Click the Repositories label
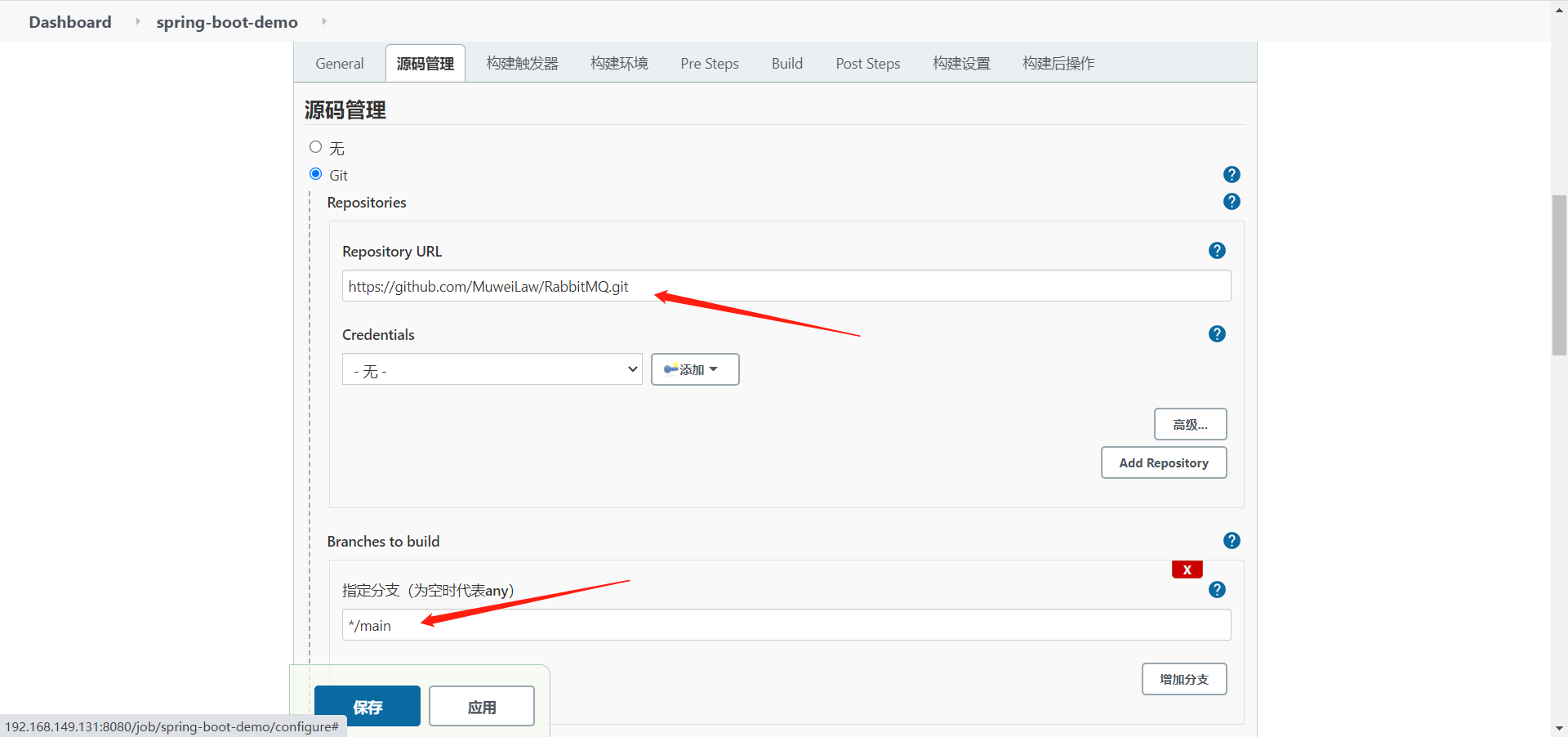 point(367,202)
